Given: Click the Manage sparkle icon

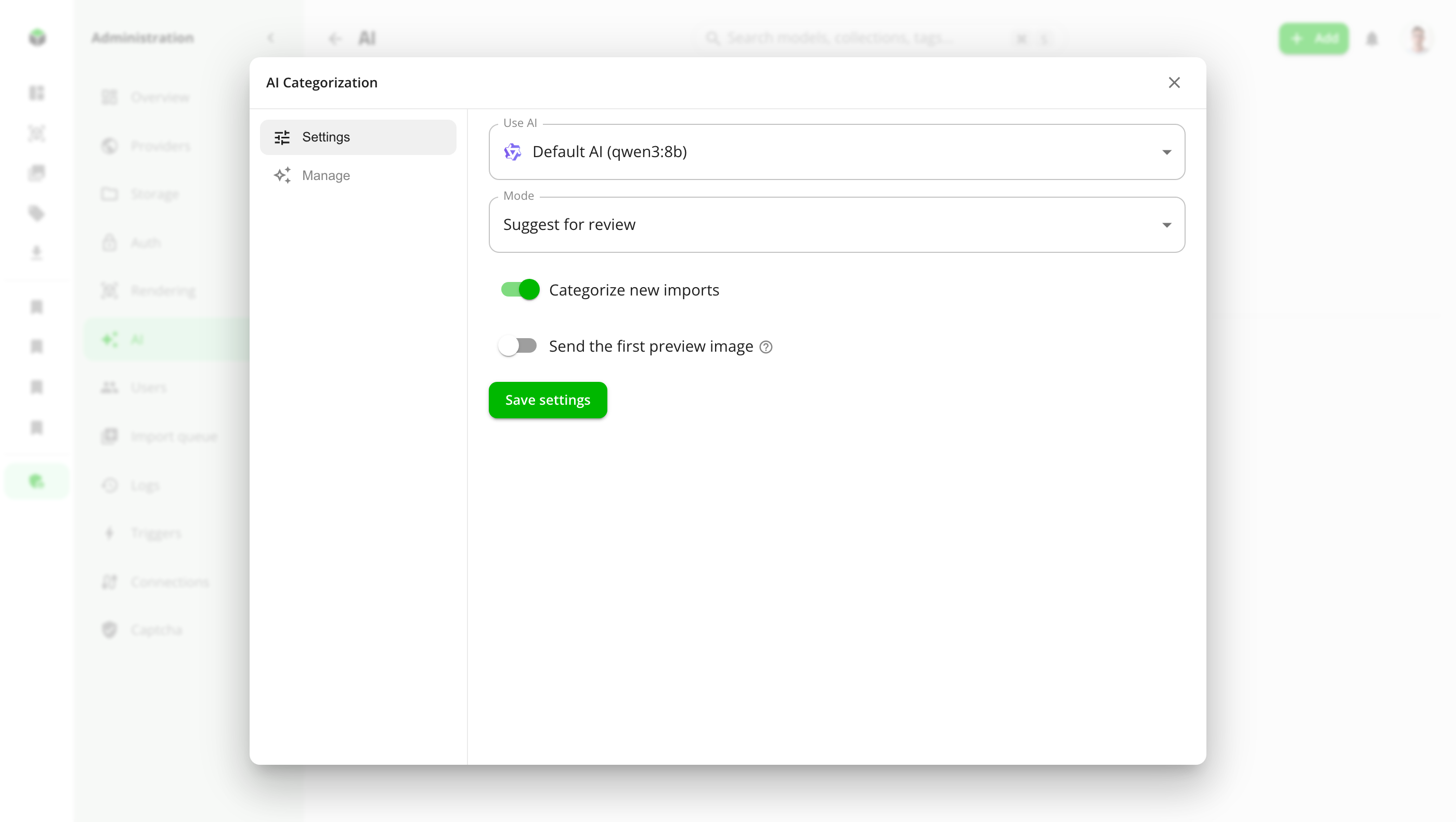Looking at the screenshot, I should (x=282, y=175).
